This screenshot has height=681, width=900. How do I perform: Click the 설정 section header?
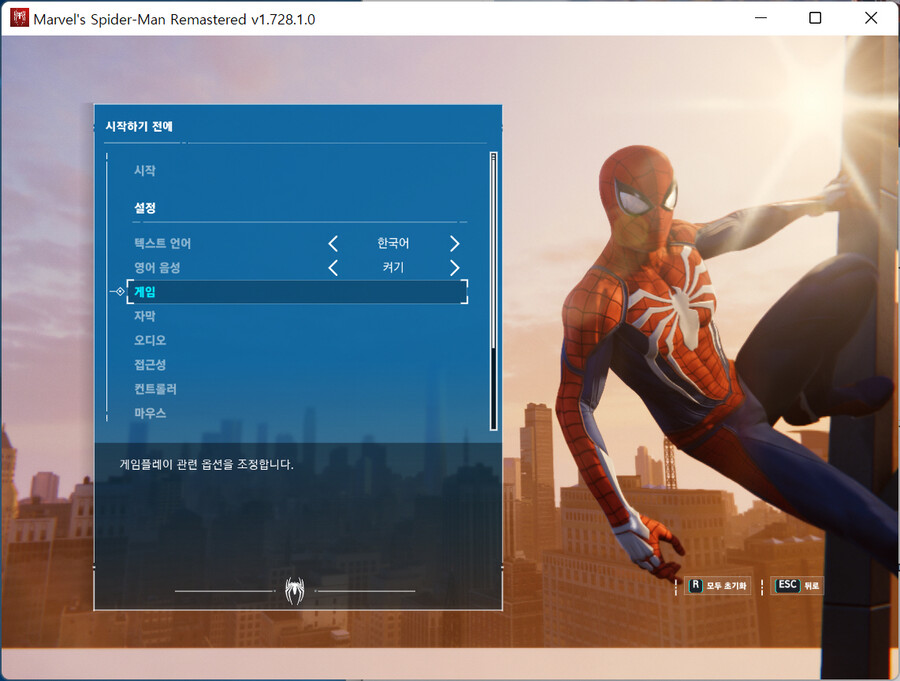tap(145, 208)
